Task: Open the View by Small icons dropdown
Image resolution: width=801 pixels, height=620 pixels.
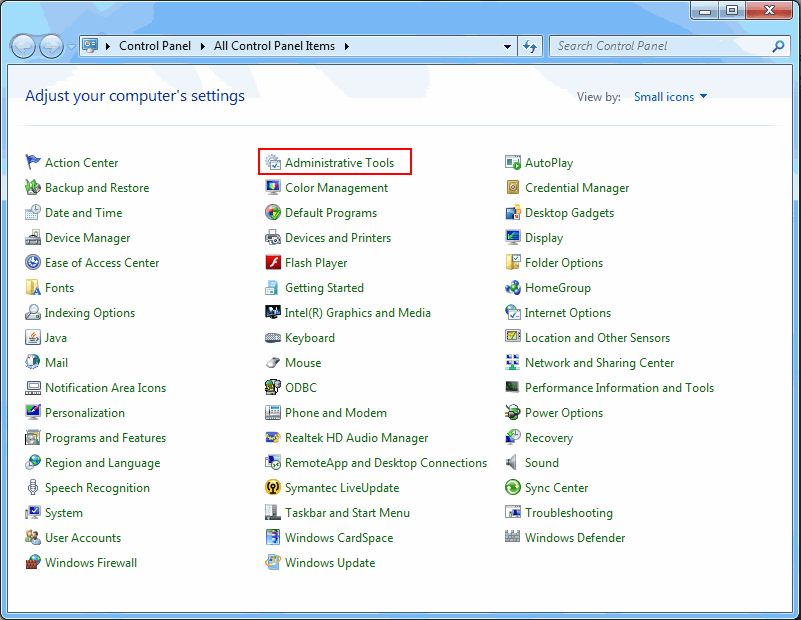Action: click(x=670, y=97)
